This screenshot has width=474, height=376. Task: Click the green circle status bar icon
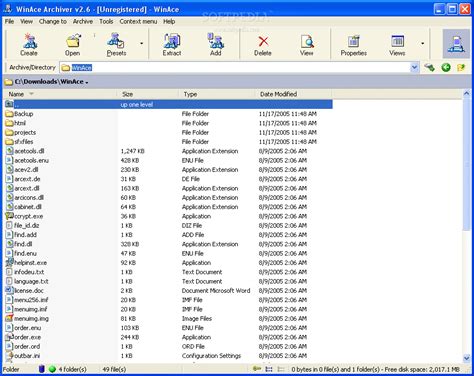pos(52,369)
